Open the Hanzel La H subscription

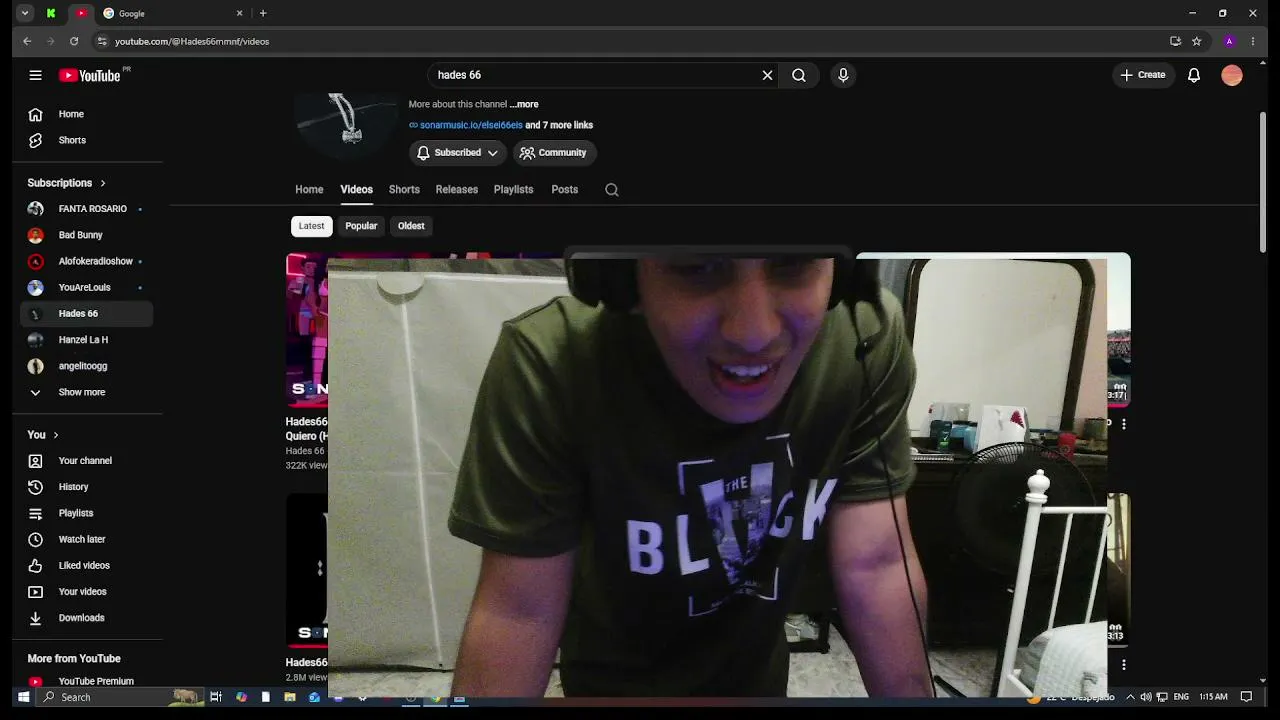pos(86,340)
